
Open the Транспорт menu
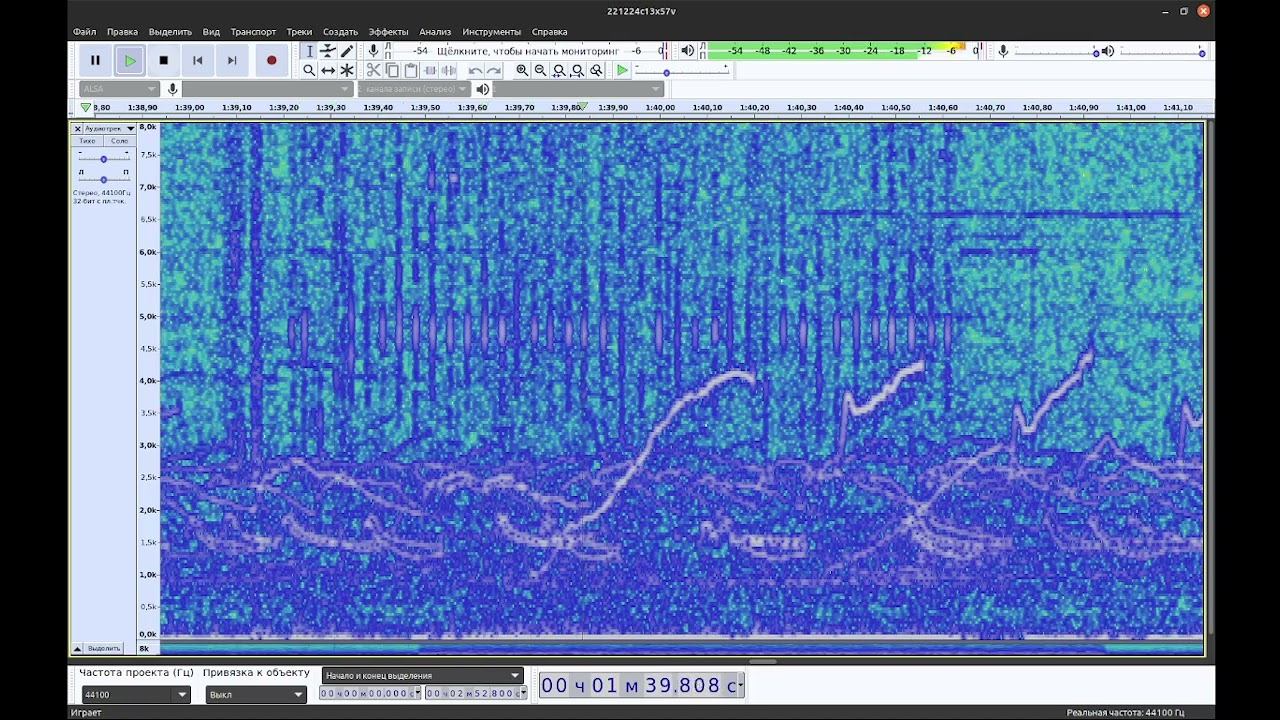click(x=253, y=32)
